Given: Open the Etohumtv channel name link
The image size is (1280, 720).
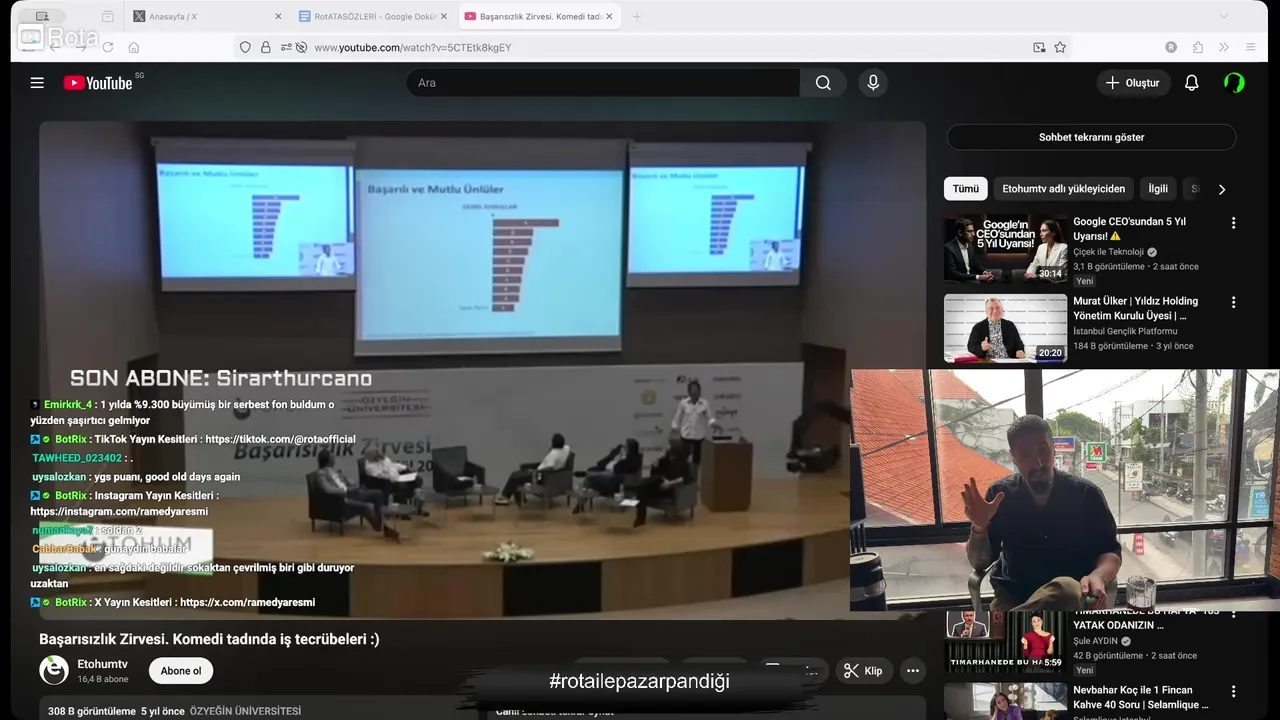Looking at the screenshot, I should click(x=103, y=664).
